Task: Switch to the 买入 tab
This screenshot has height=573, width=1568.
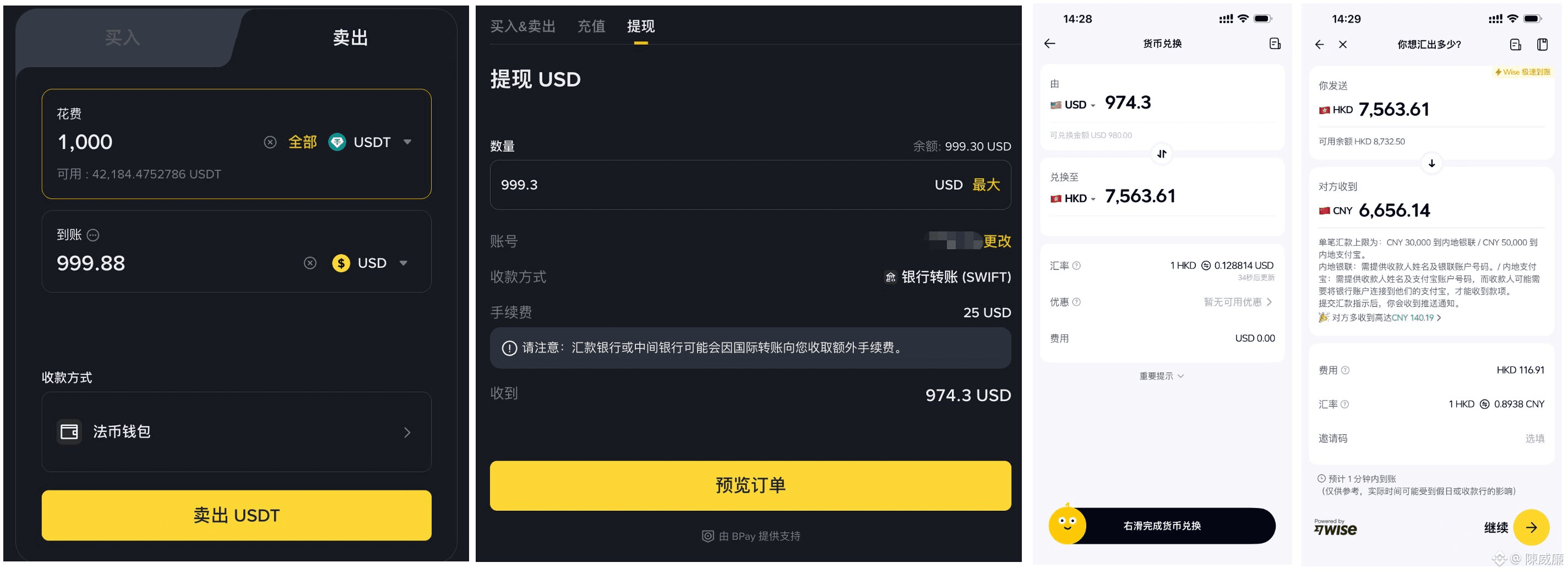Action: [x=122, y=38]
